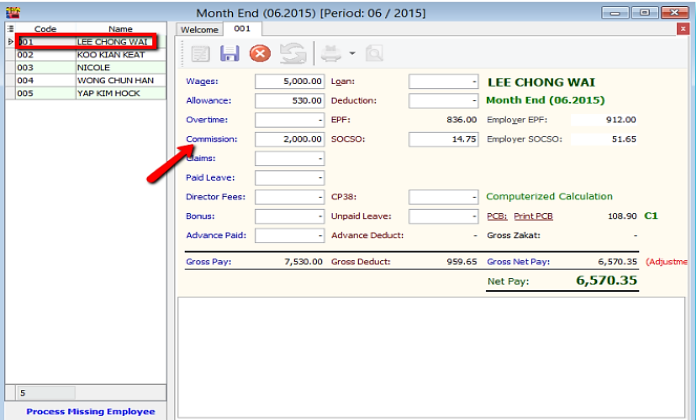The height and width of the screenshot is (420, 697).
Task: Click the Commission input field
Action: (x=290, y=139)
